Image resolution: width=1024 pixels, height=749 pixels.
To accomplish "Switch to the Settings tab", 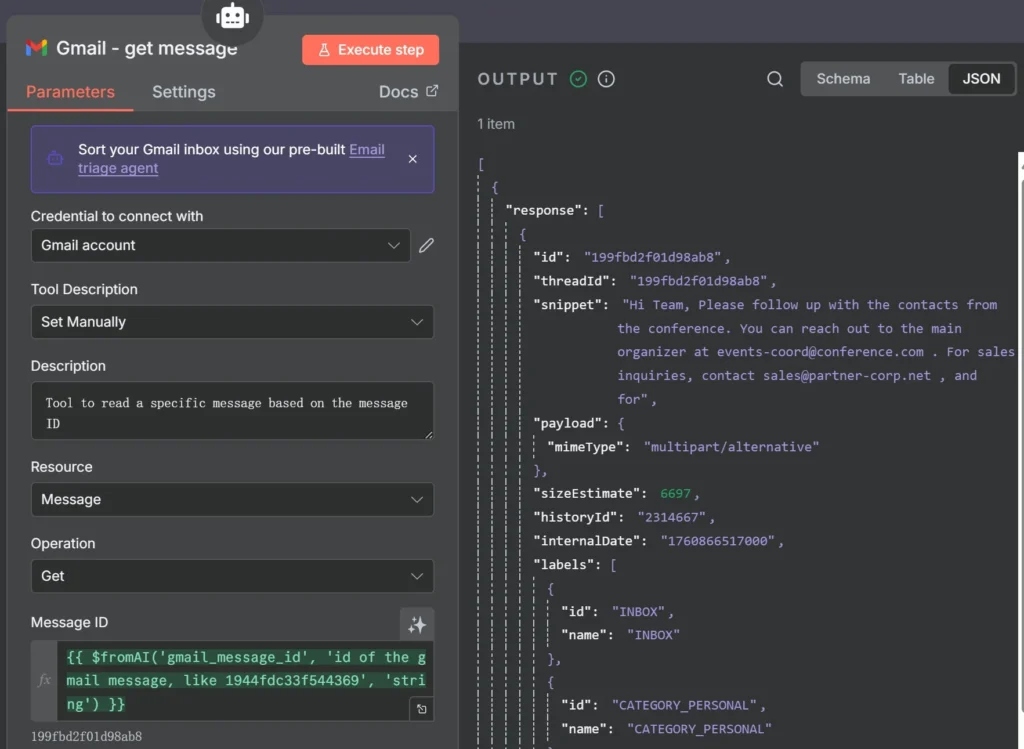I will coord(183,92).
